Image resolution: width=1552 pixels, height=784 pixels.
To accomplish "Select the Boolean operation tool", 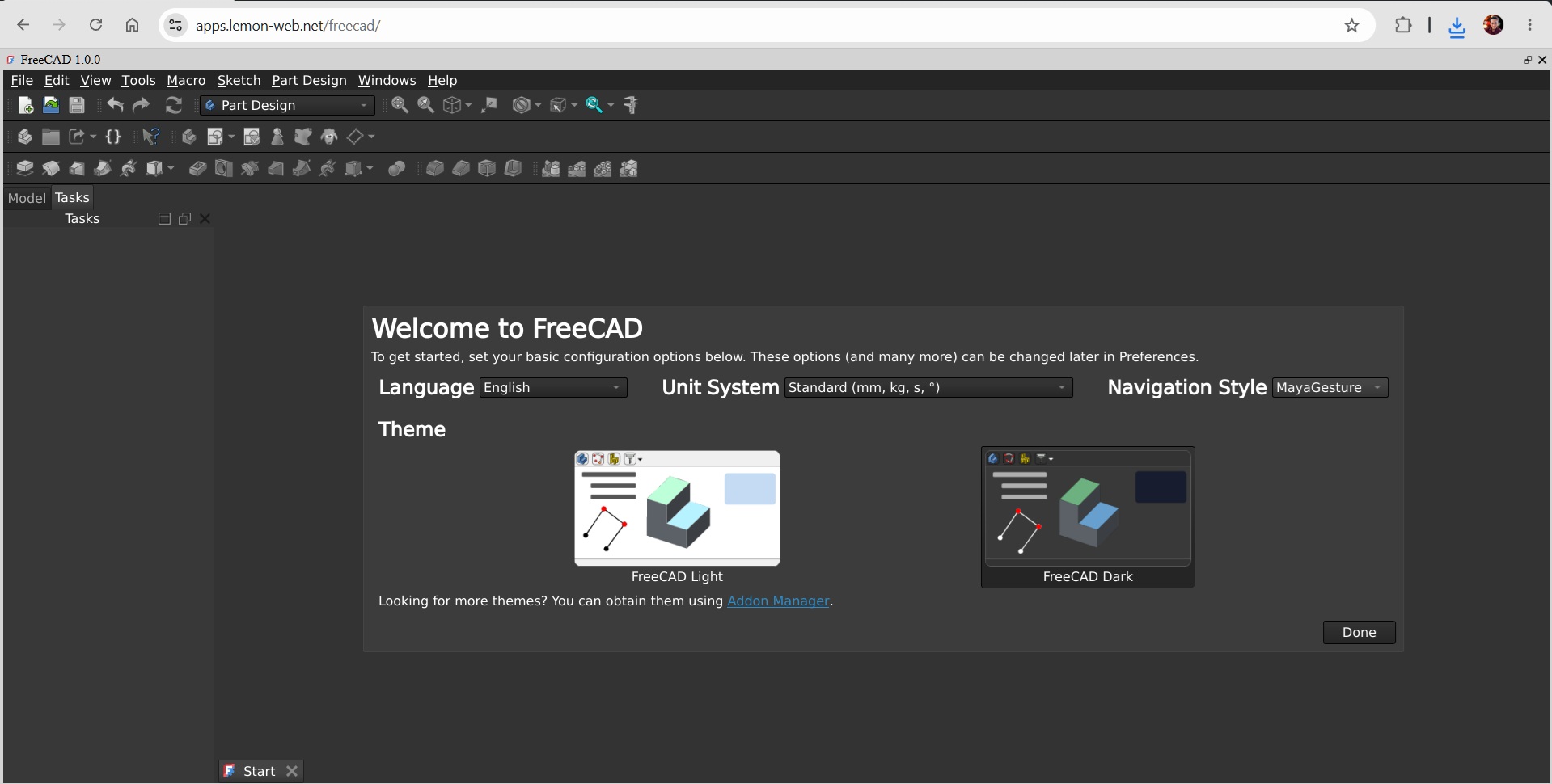I will point(396,168).
